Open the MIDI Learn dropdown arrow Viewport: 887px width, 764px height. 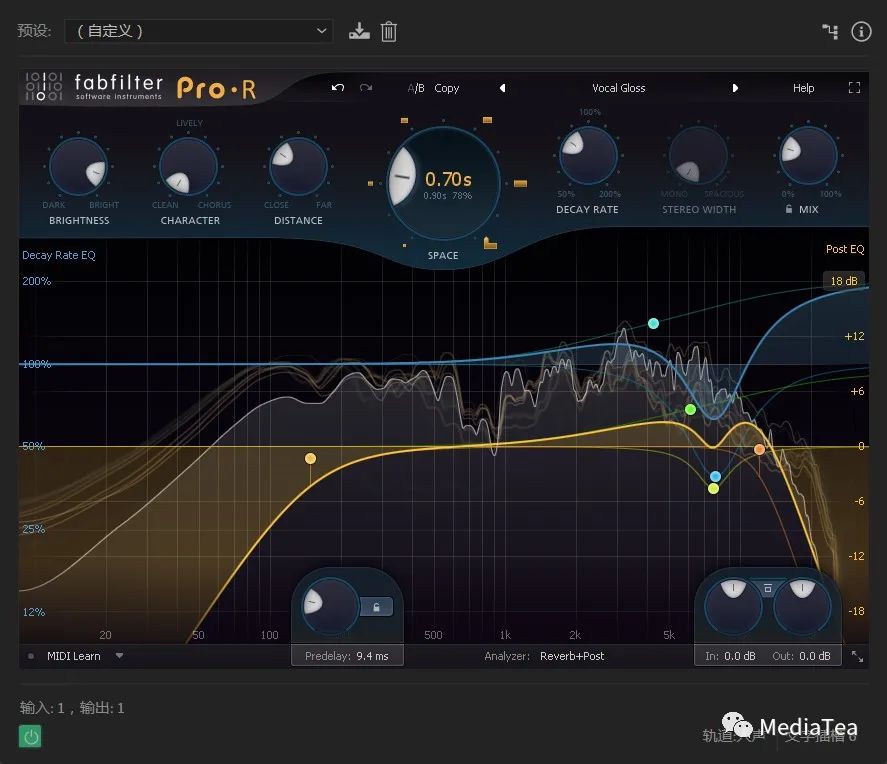click(x=119, y=656)
